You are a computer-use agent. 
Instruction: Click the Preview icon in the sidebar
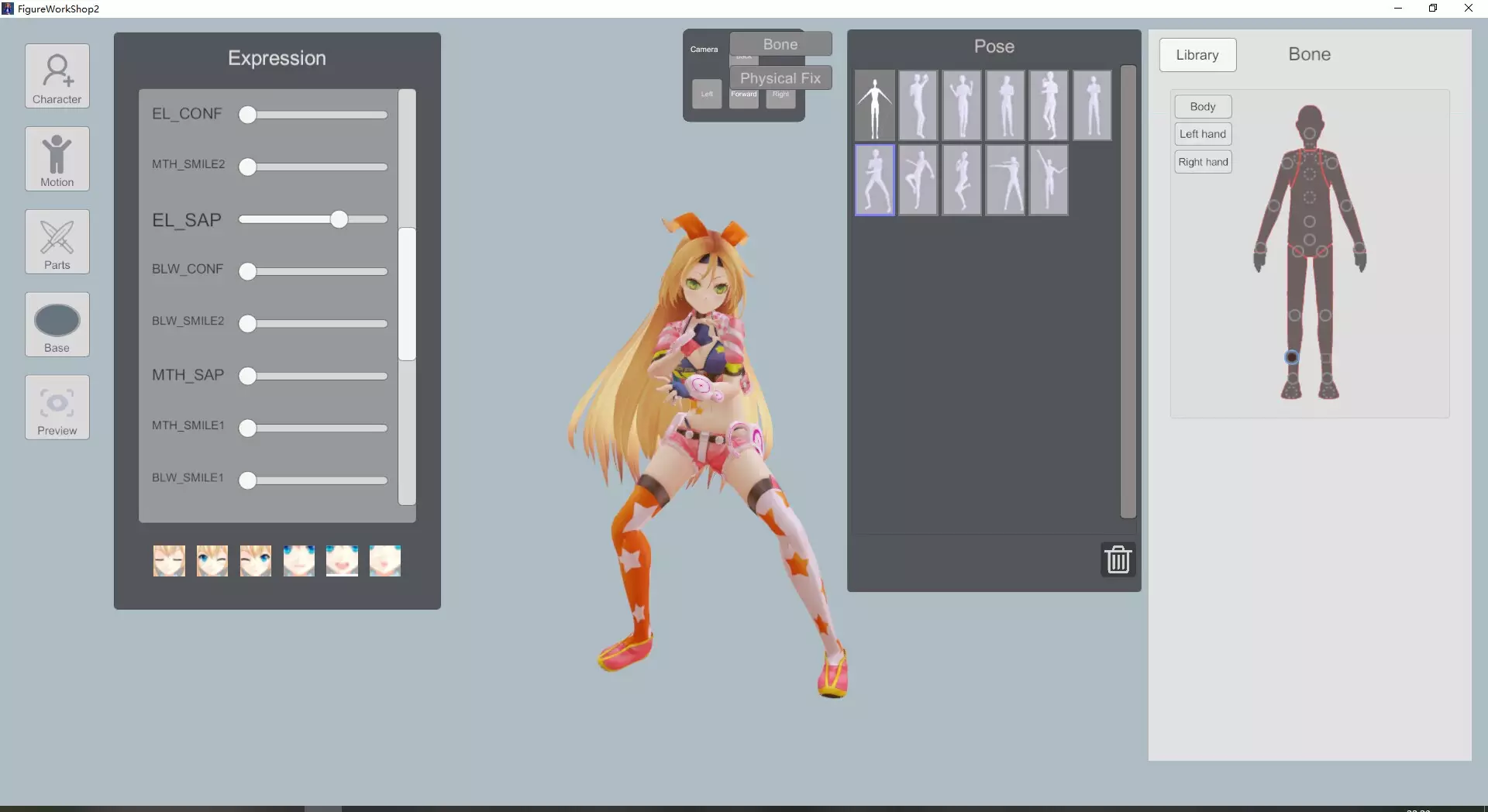click(x=57, y=407)
